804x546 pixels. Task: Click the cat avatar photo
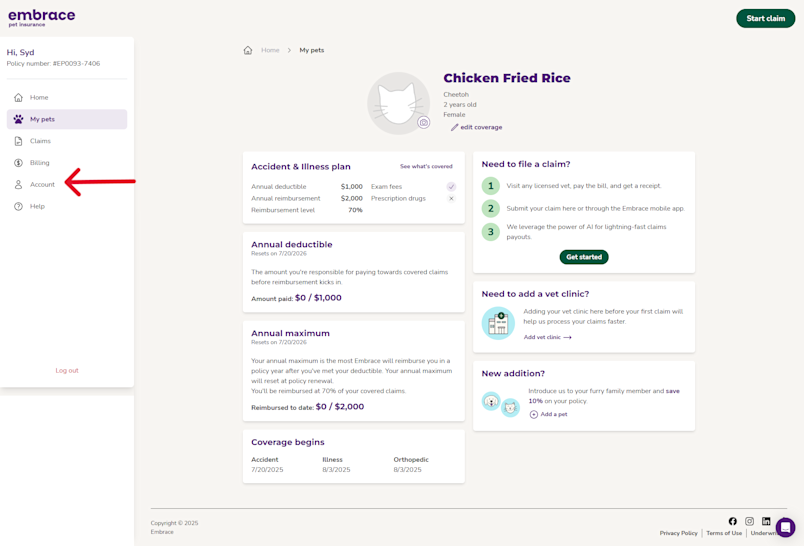click(398, 104)
